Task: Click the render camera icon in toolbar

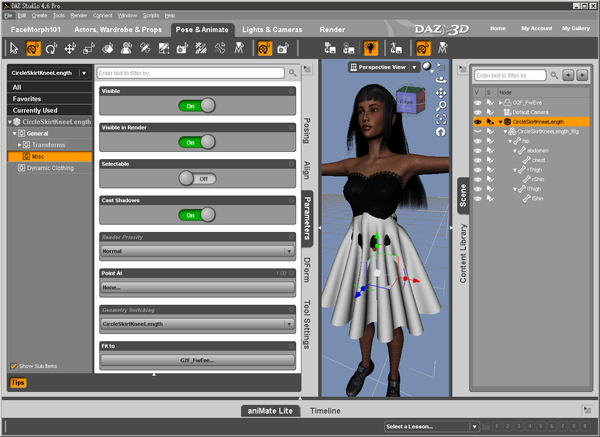Action: point(283,49)
